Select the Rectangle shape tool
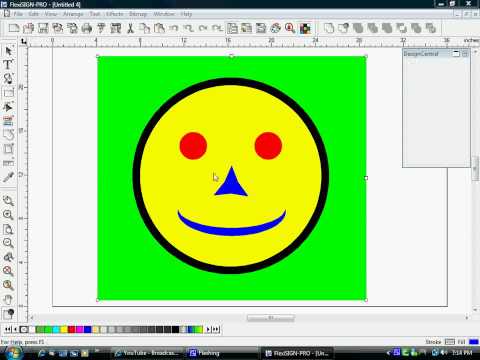Viewport: 480px width, 360px height. click(8, 93)
